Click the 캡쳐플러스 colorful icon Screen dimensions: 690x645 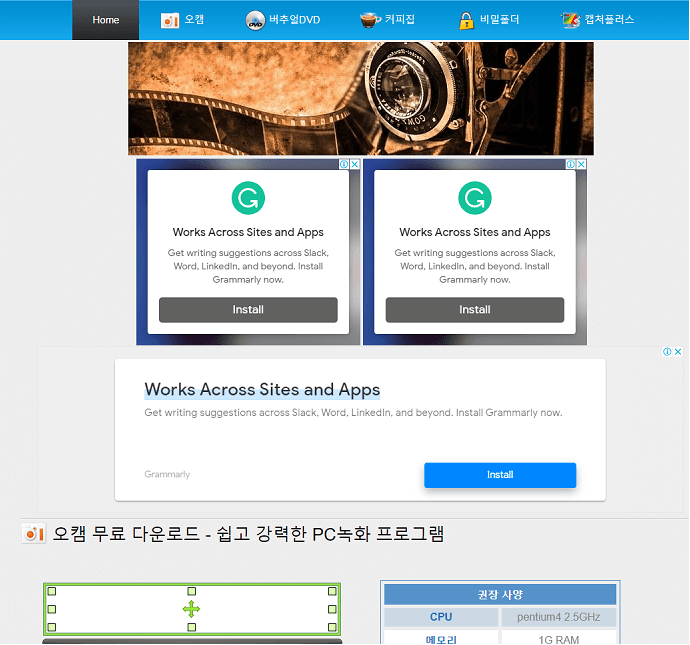tap(570, 20)
